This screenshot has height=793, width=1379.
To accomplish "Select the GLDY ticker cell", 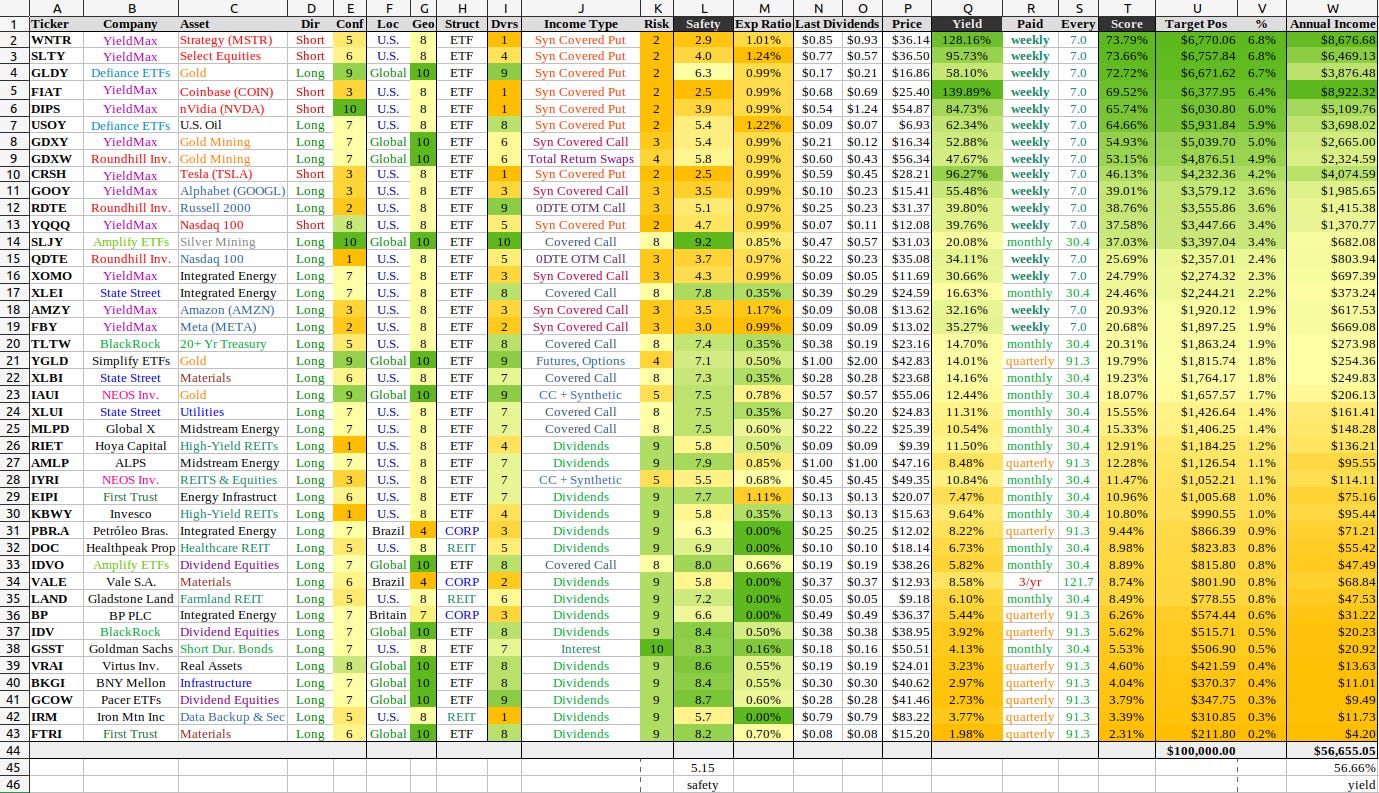I will click(x=56, y=73).
